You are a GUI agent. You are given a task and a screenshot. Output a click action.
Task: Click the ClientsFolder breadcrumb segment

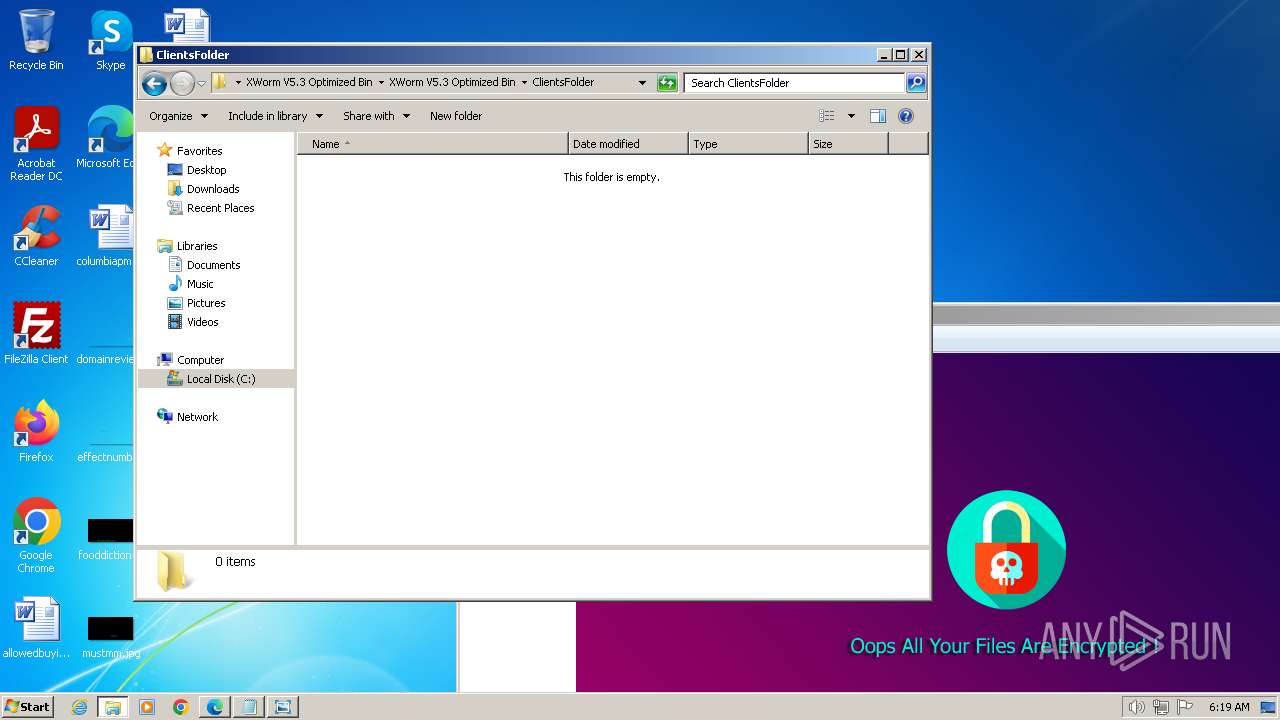(x=563, y=83)
